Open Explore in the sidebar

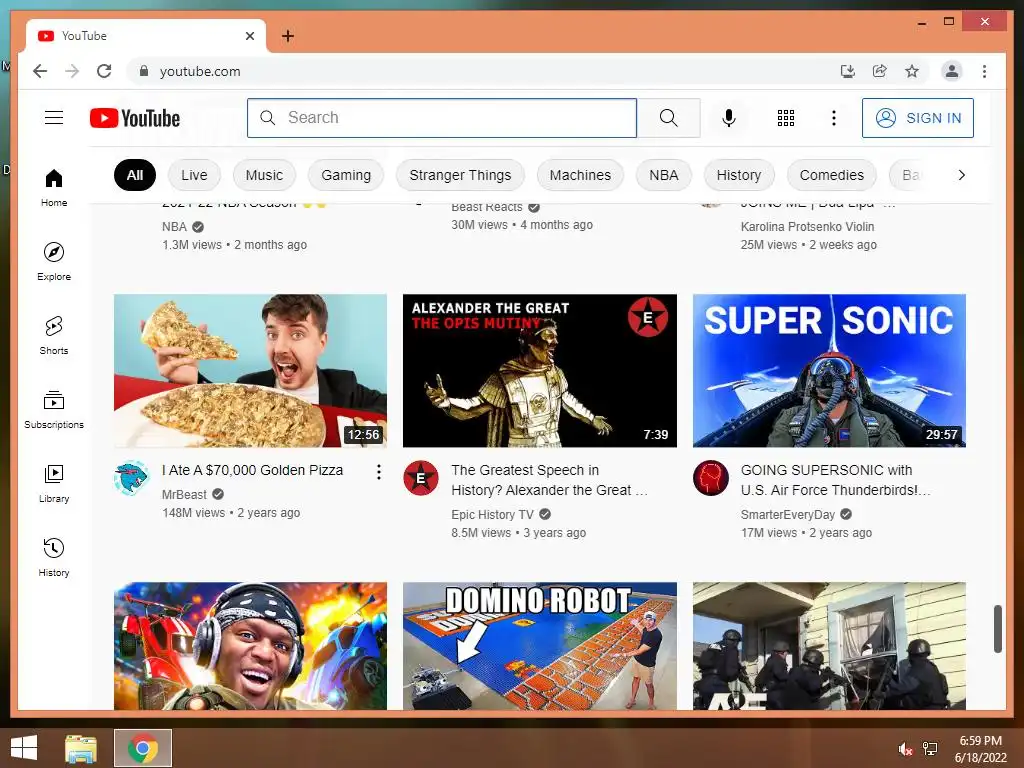pos(54,261)
